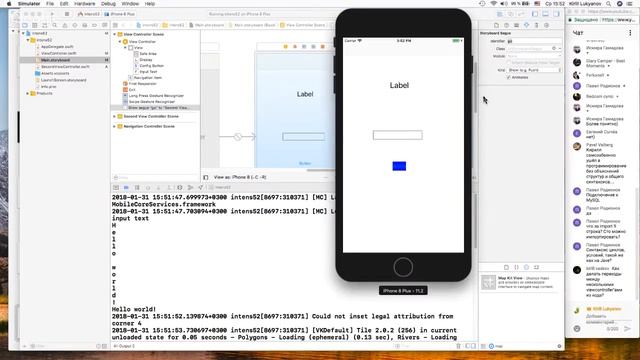Open the Kind dropdown in segue inspector
The height and width of the screenshot is (360, 640).
click(x=534, y=70)
